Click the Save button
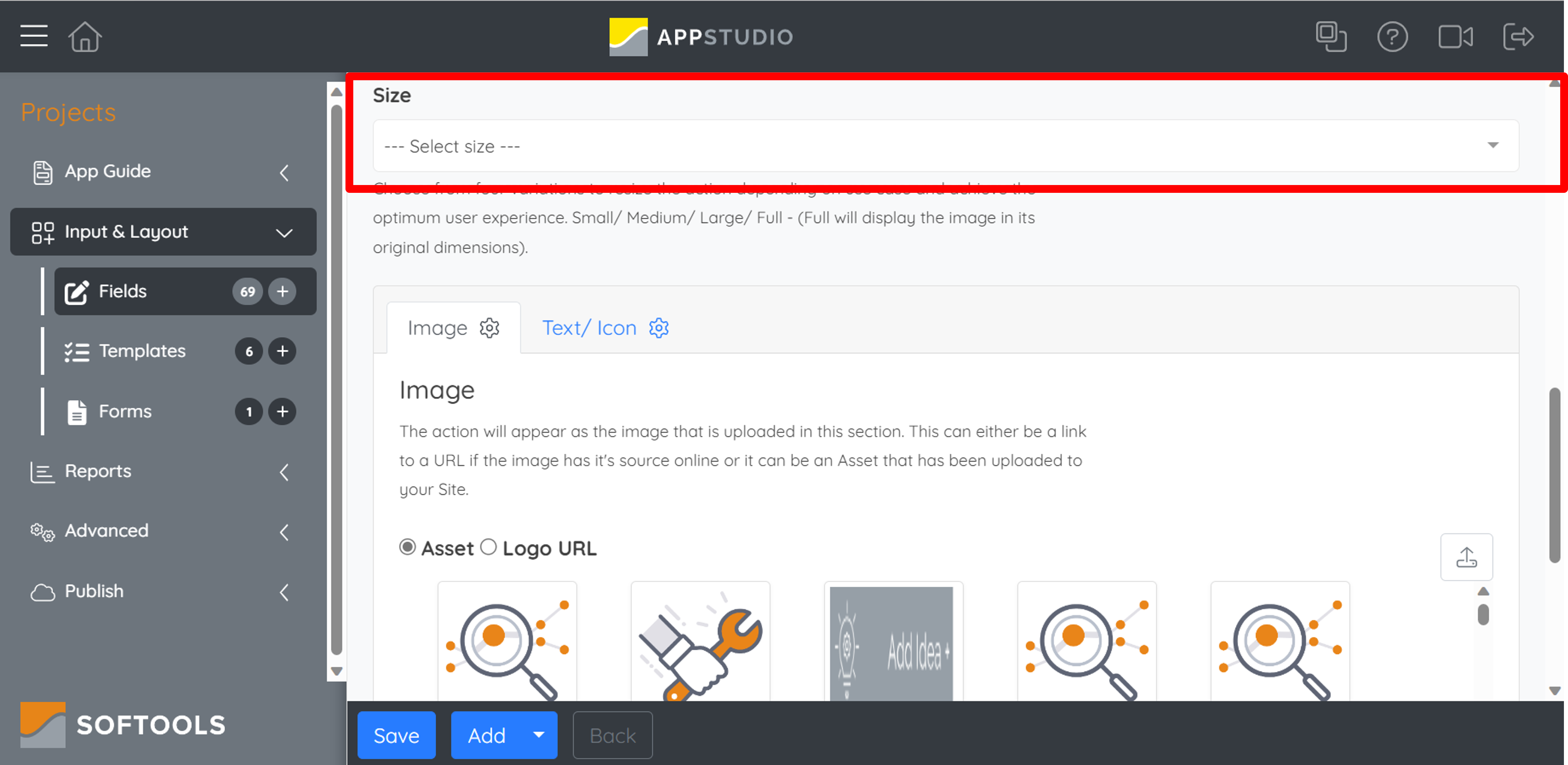The image size is (1568, 765). (396, 735)
